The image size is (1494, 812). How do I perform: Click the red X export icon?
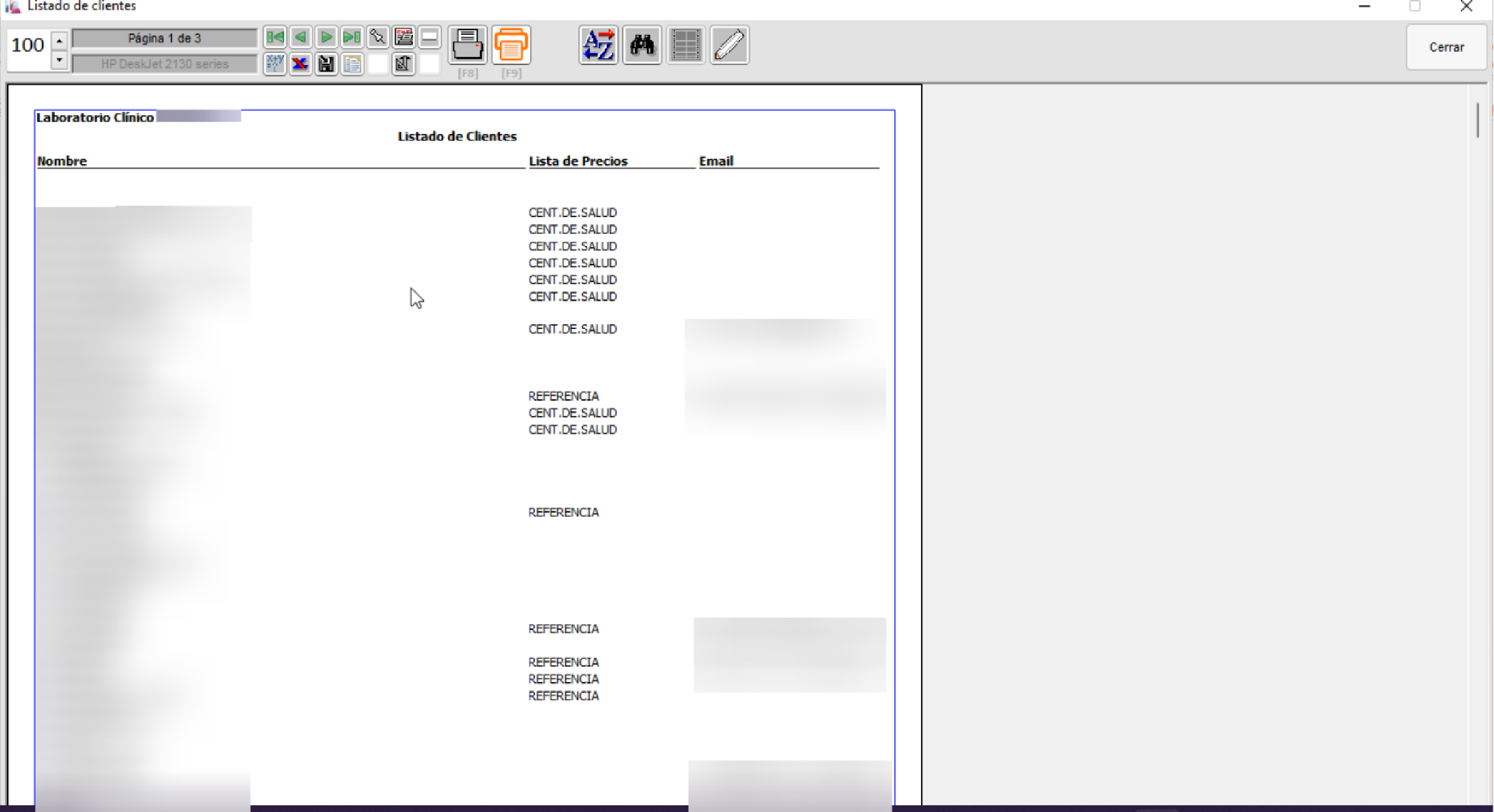(300, 64)
